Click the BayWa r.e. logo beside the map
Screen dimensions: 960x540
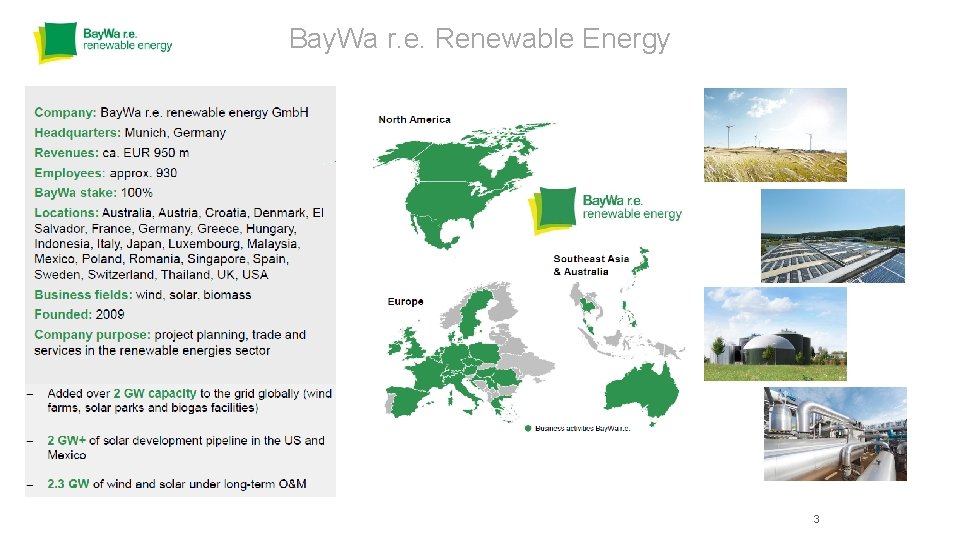click(x=605, y=210)
